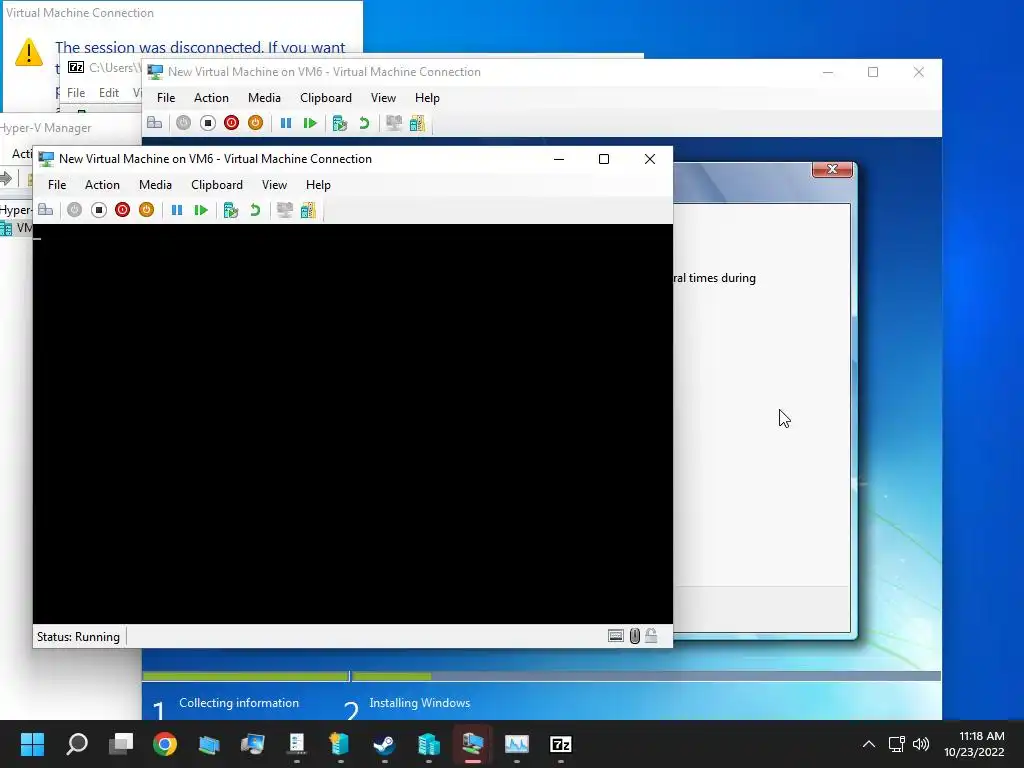Open Help menu in front VM Connection window
This screenshot has width=1024, height=768.
tap(318, 185)
